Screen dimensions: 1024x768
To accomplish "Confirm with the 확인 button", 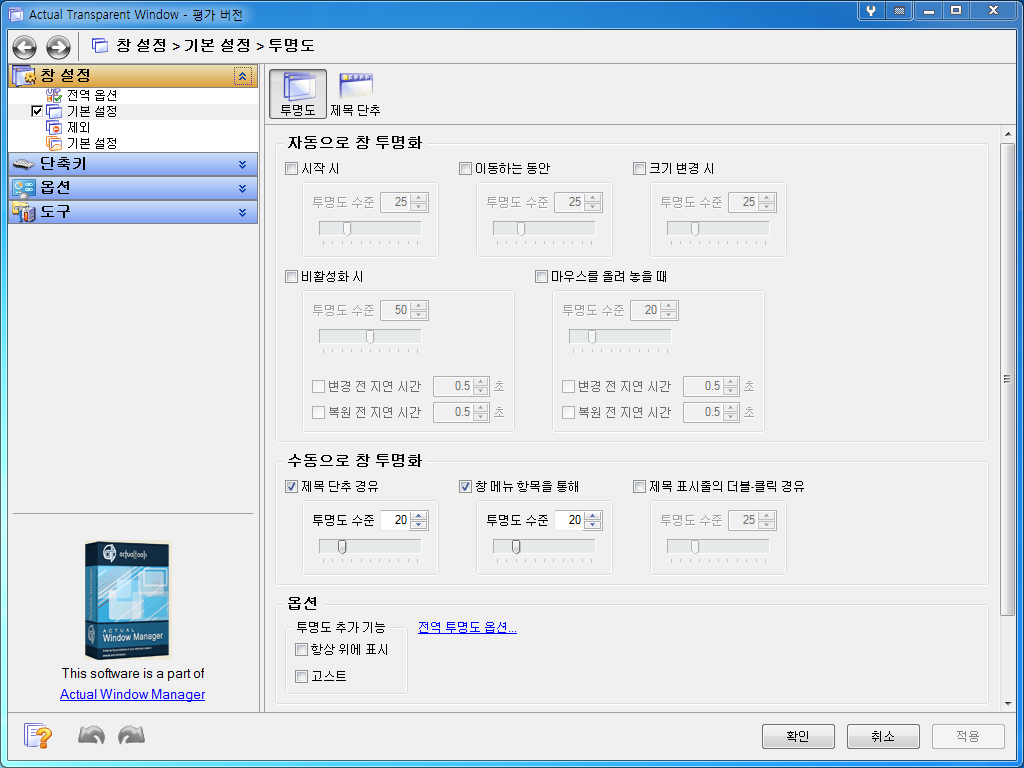I will [798, 737].
